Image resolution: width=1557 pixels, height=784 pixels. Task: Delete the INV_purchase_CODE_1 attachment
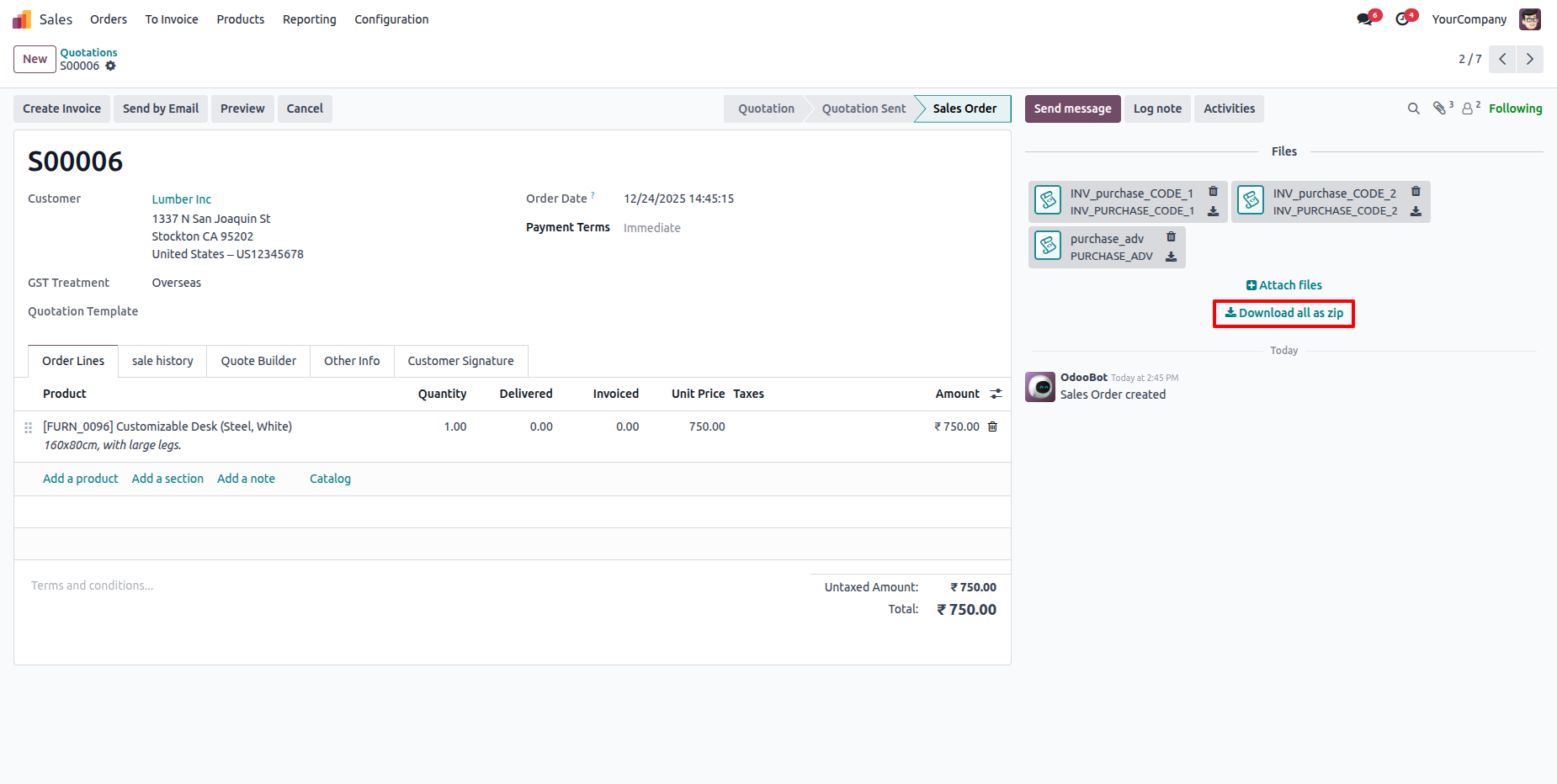pos(1213,192)
